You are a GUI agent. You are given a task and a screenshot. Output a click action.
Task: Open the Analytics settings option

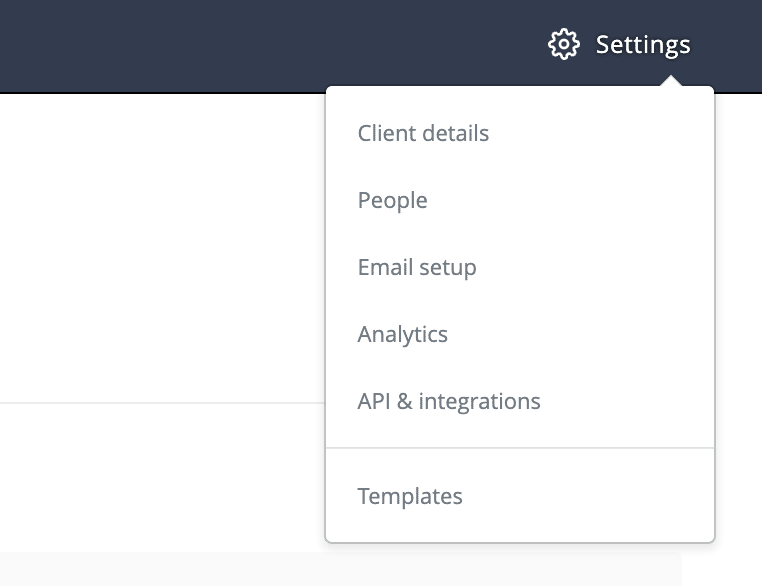click(x=402, y=334)
